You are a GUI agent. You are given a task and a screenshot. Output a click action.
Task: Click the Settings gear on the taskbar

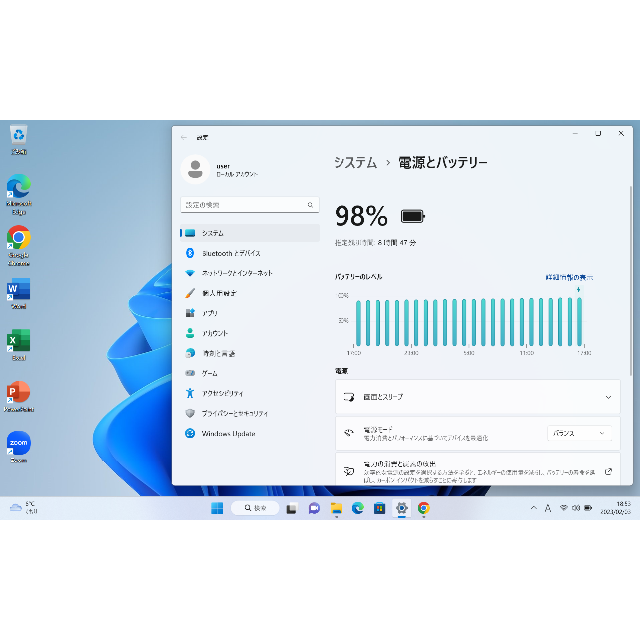(x=402, y=509)
